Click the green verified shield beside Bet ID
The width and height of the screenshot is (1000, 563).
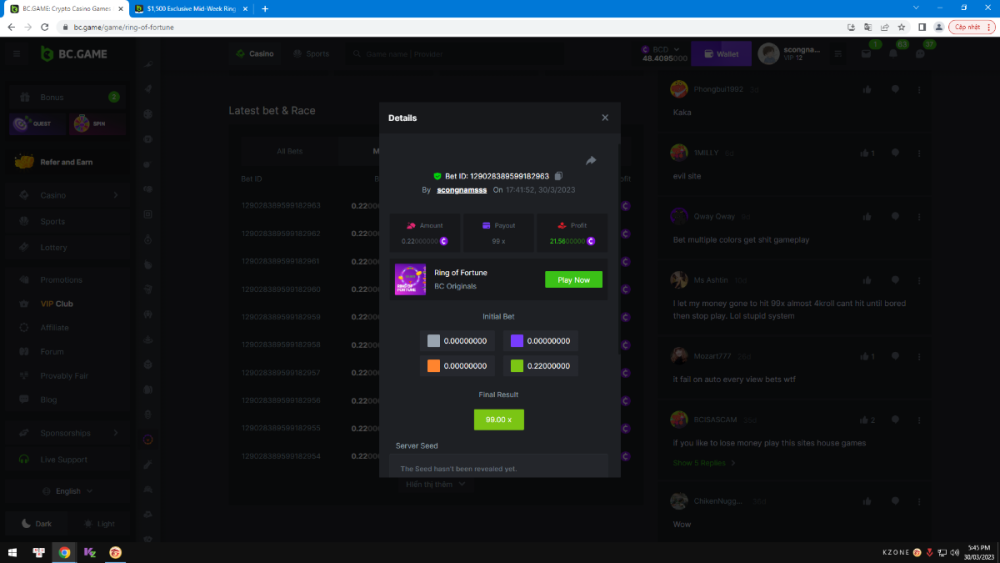(x=437, y=176)
